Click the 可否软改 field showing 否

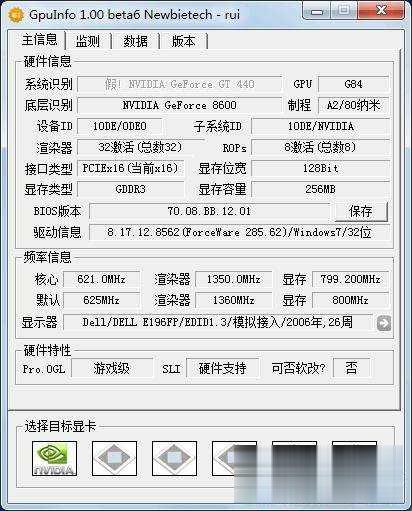click(x=351, y=368)
